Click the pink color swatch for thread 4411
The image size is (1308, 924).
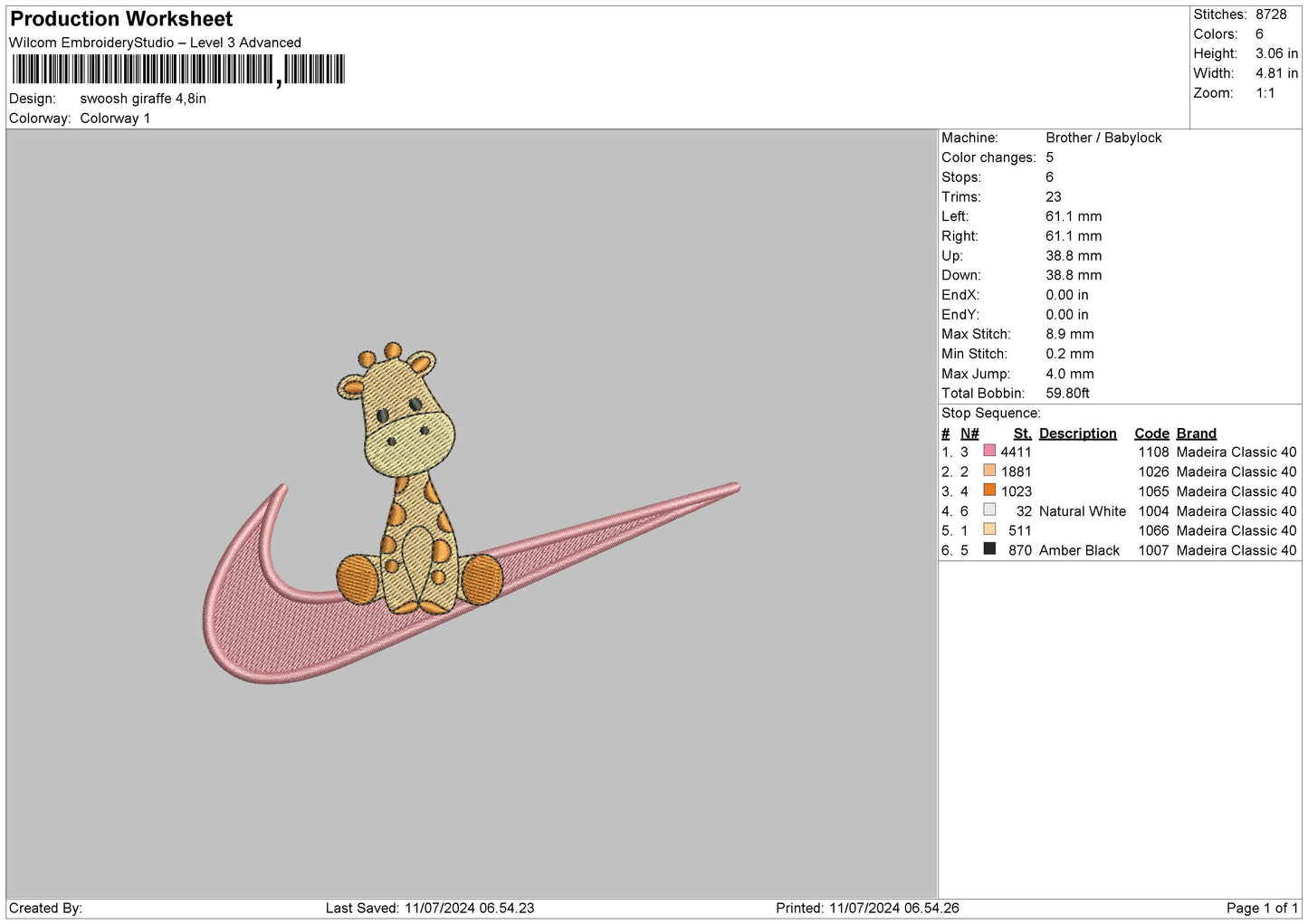point(989,451)
